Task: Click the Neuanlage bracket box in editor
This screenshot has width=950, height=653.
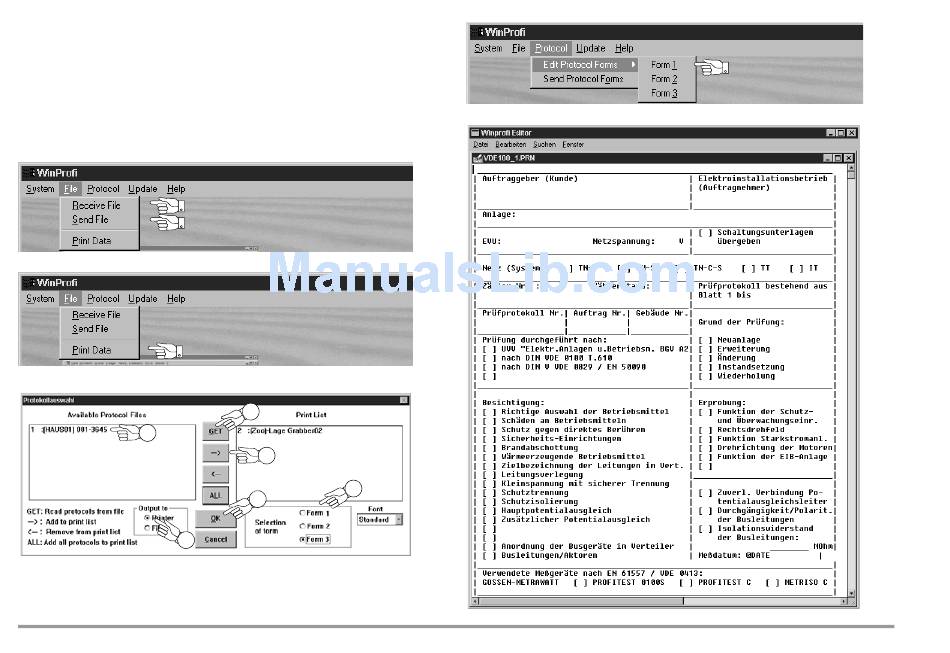Action: point(705,340)
